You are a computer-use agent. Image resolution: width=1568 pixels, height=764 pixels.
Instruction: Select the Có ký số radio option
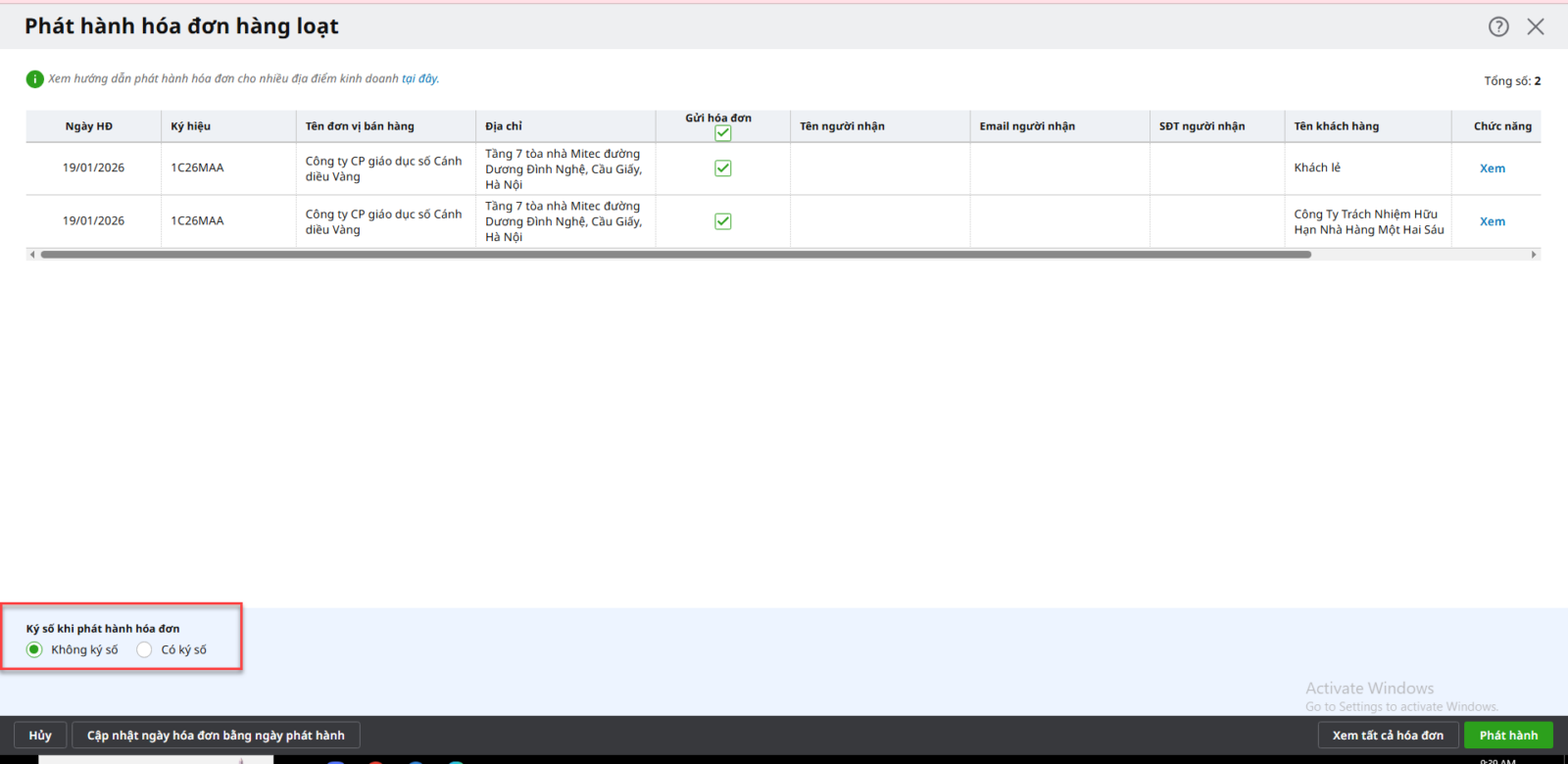tap(144, 649)
